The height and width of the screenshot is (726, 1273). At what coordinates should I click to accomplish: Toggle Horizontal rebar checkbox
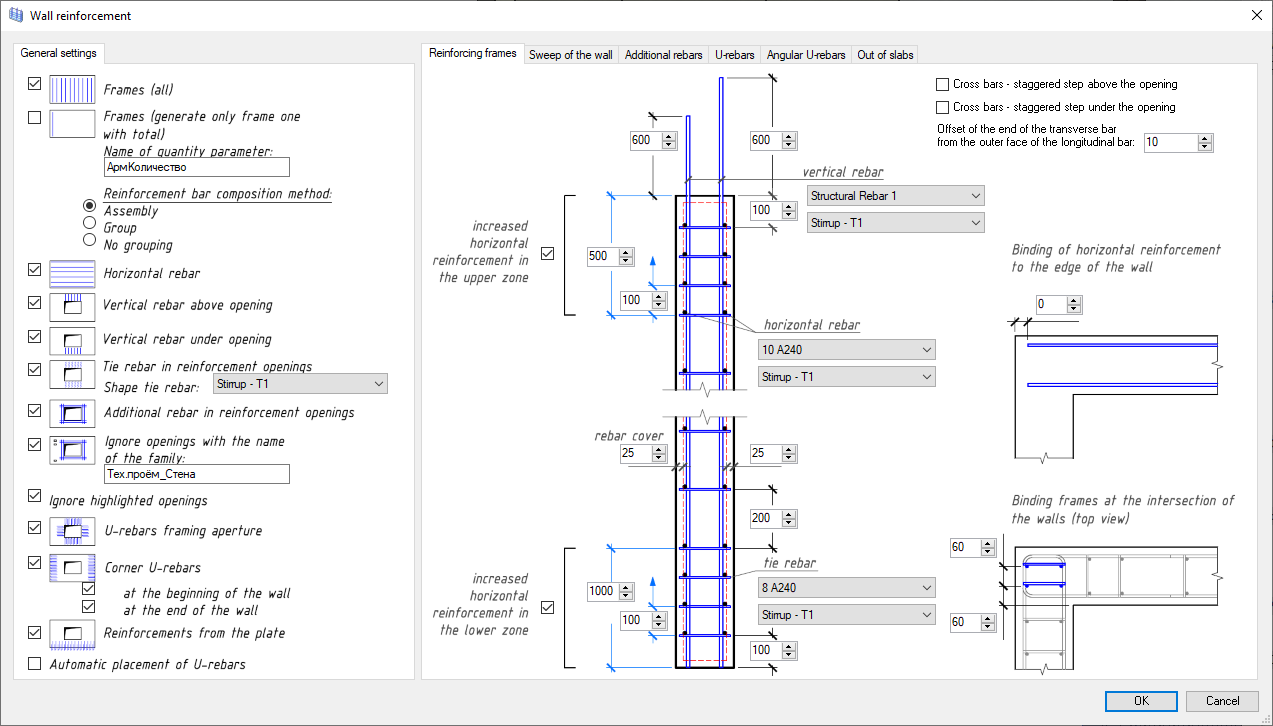coord(35,270)
